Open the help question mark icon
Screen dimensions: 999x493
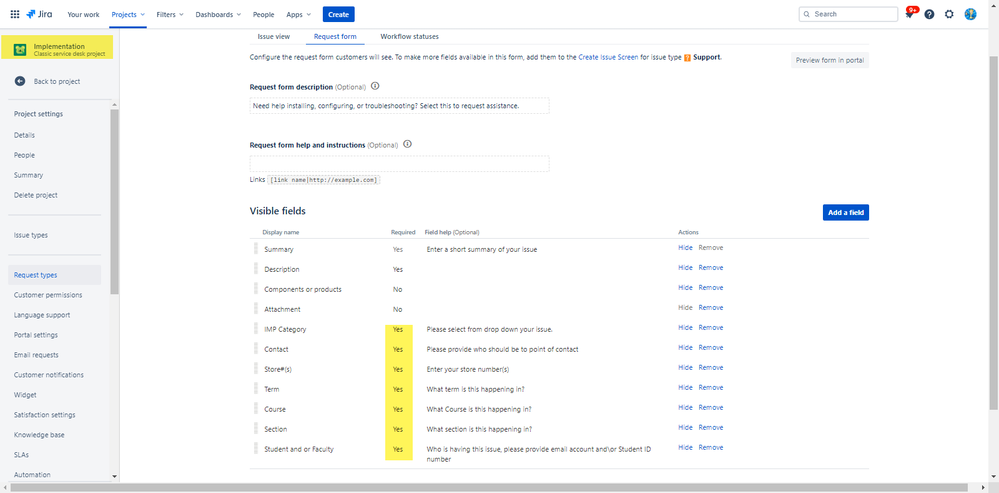(930, 14)
